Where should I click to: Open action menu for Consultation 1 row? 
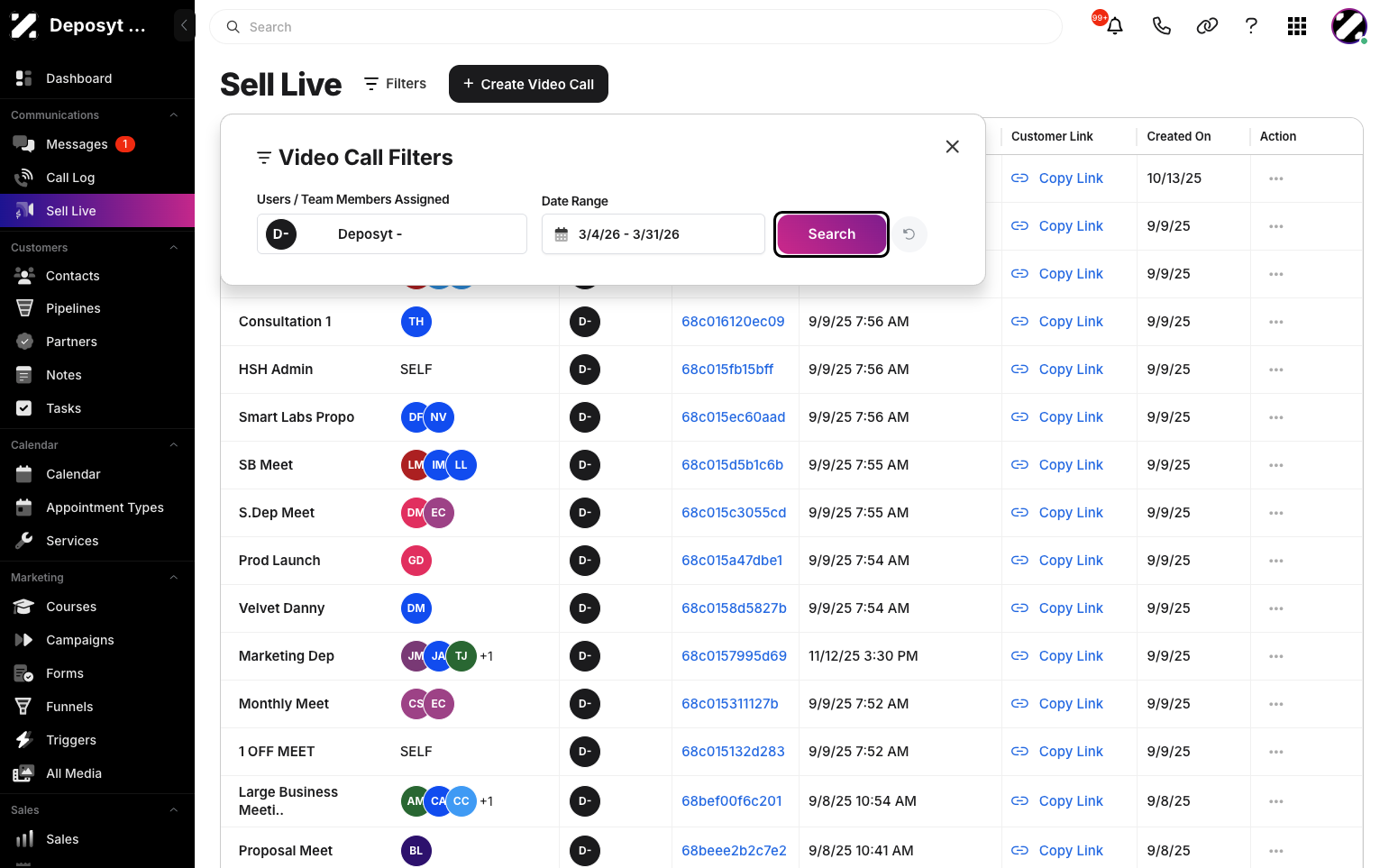tap(1275, 322)
